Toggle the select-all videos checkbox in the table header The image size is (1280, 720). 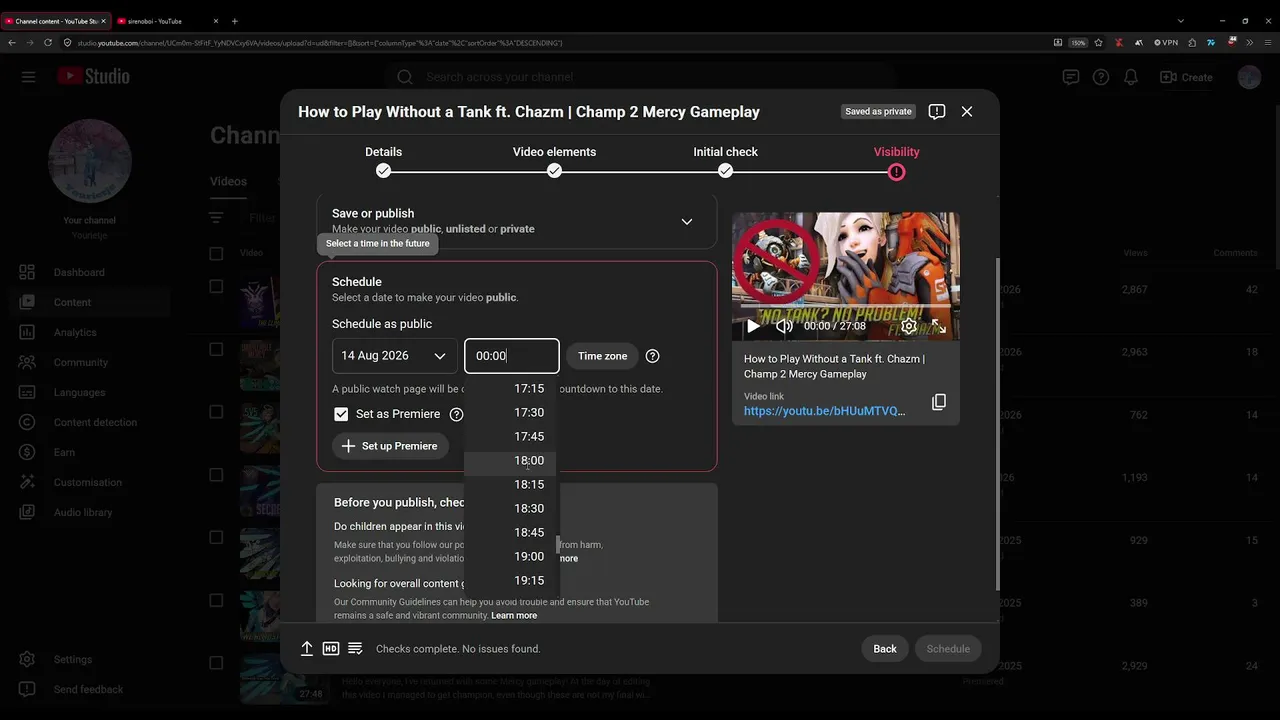pyautogui.click(x=216, y=253)
